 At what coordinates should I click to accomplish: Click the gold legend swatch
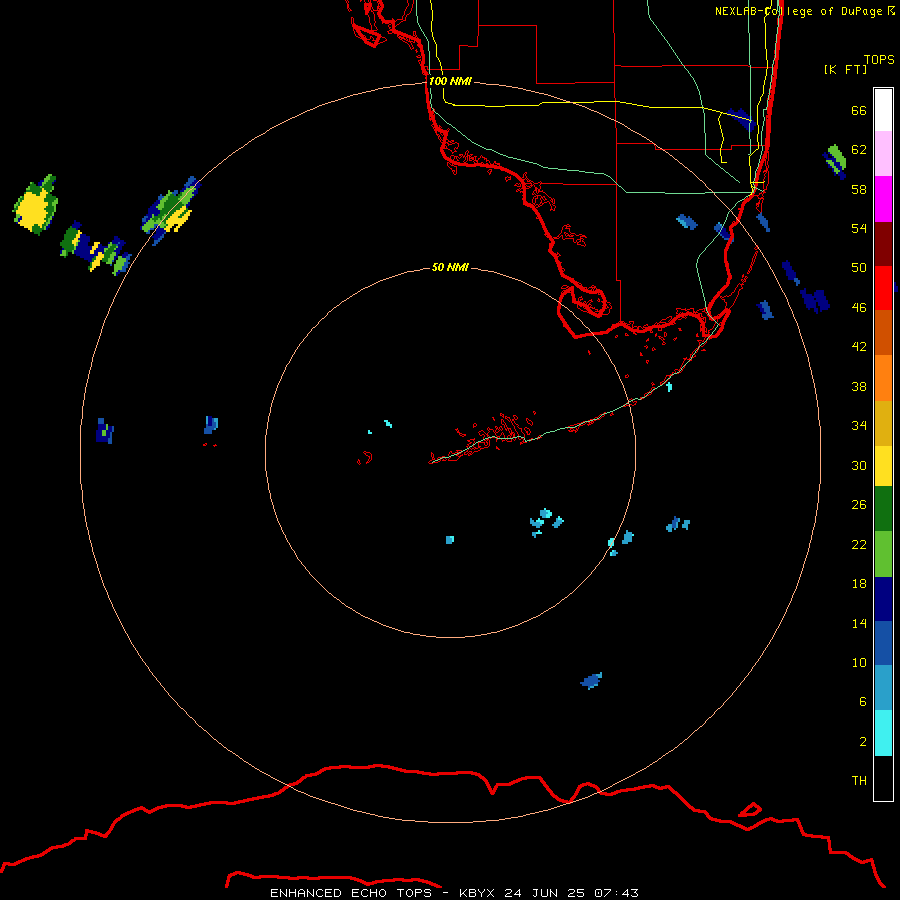[x=883, y=423]
